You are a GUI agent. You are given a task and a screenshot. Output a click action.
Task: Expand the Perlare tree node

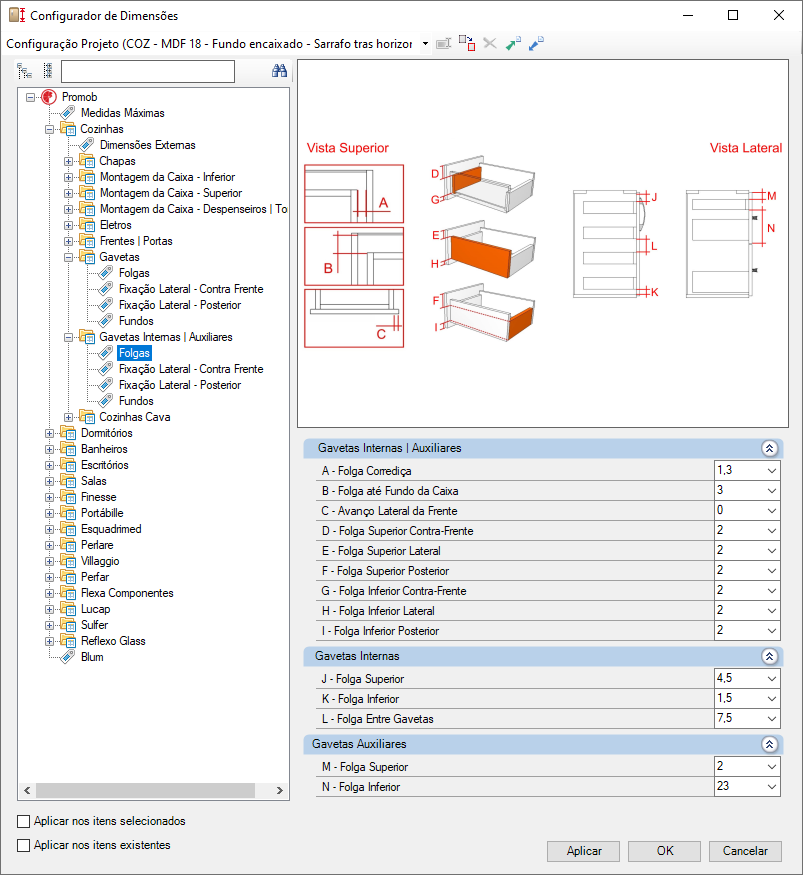49,545
